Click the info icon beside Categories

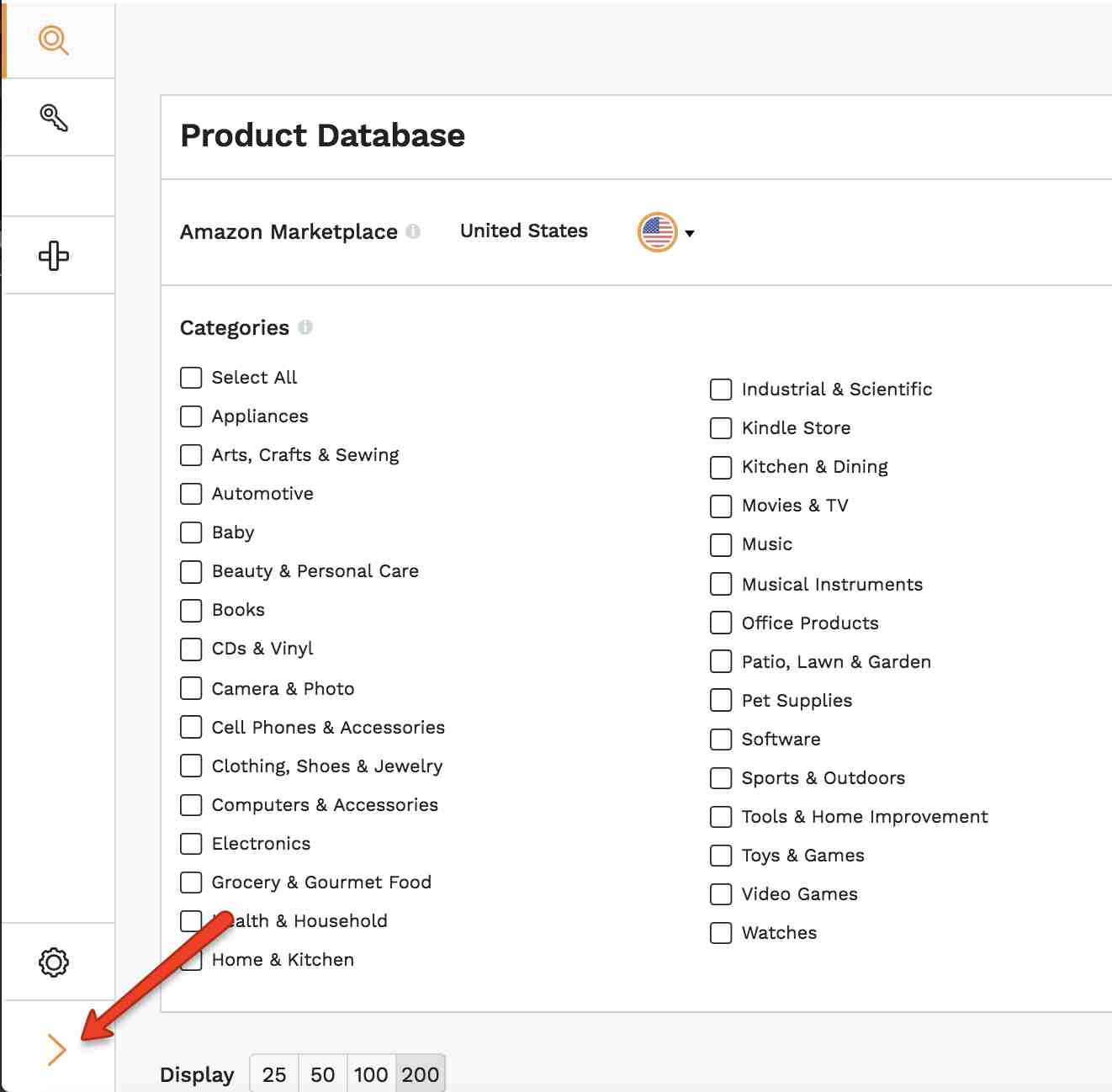(x=305, y=327)
